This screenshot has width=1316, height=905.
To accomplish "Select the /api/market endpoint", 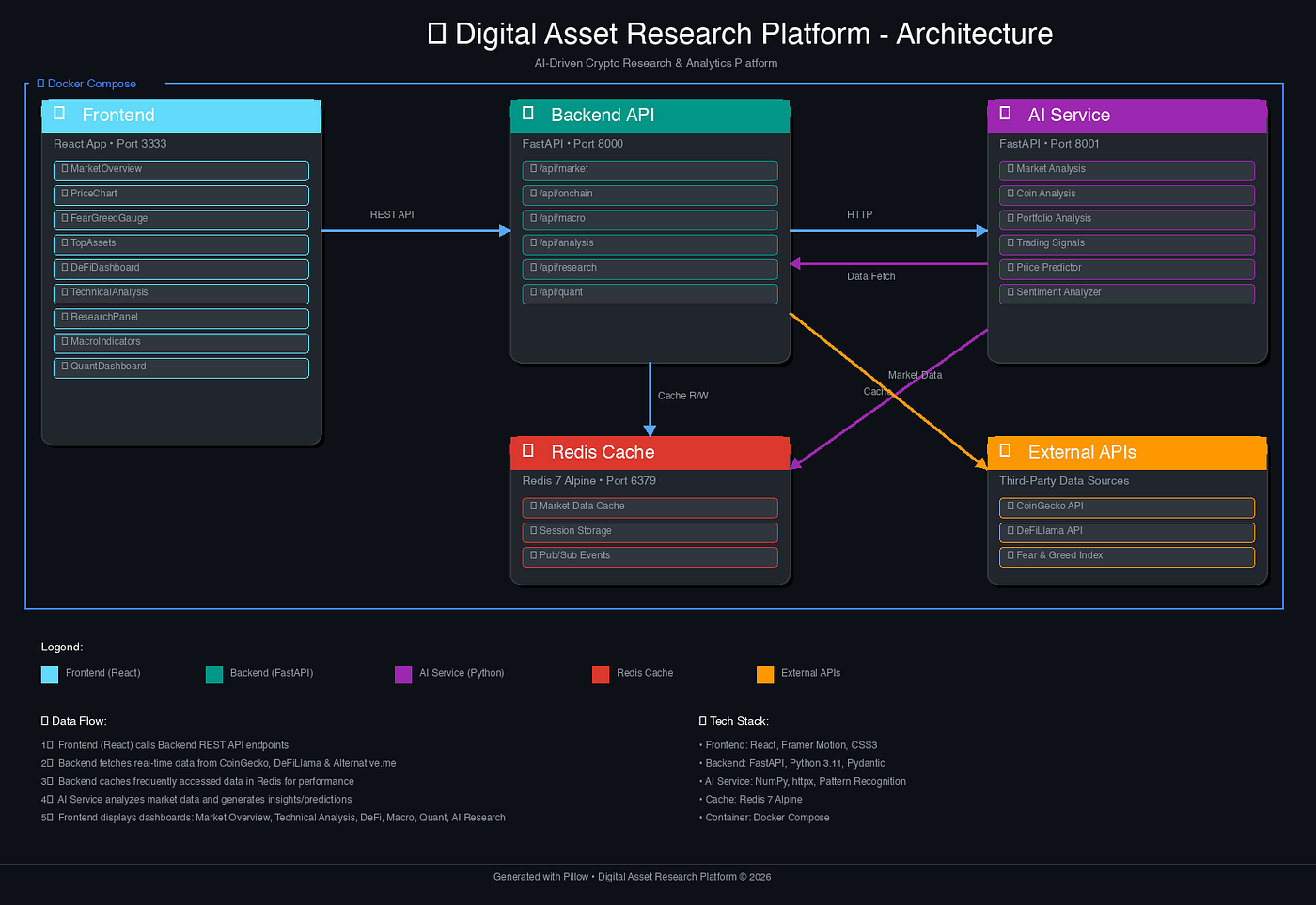I will click(x=650, y=169).
